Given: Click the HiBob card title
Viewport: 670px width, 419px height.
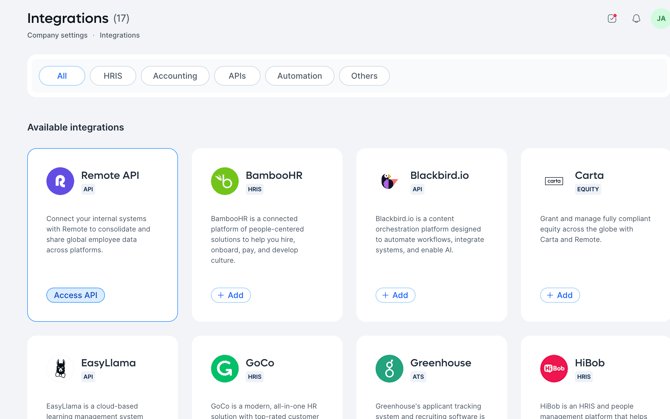Looking at the screenshot, I should pos(590,363).
